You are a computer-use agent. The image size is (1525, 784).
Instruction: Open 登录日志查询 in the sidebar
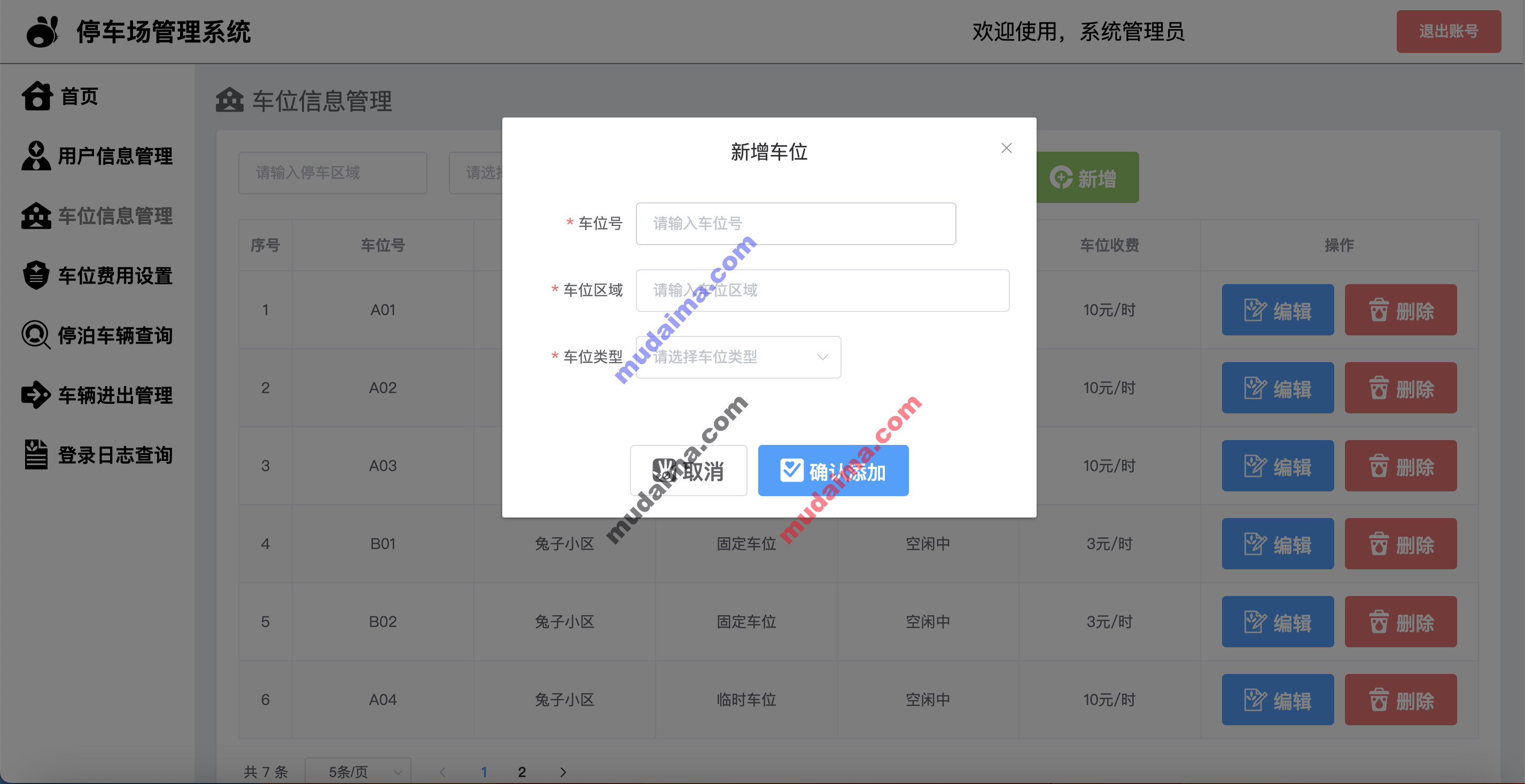tap(97, 455)
